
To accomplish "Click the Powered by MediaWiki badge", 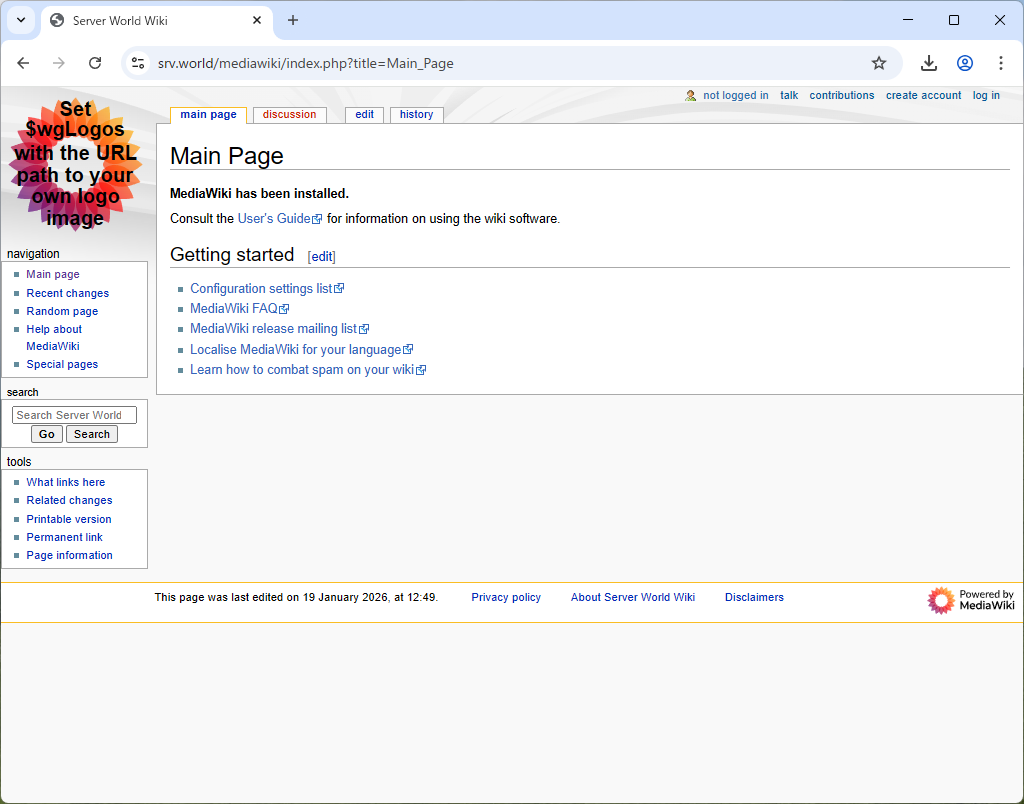I will point(971,600).
